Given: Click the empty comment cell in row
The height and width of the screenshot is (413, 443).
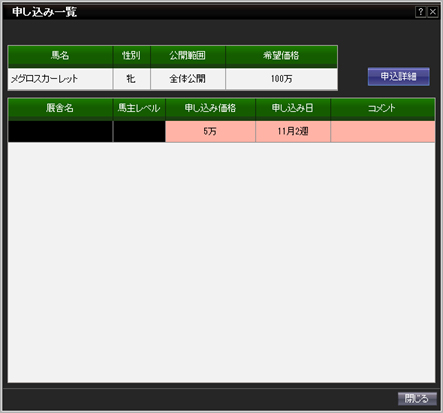Looking at the screenshot, I should pos(383,131).
